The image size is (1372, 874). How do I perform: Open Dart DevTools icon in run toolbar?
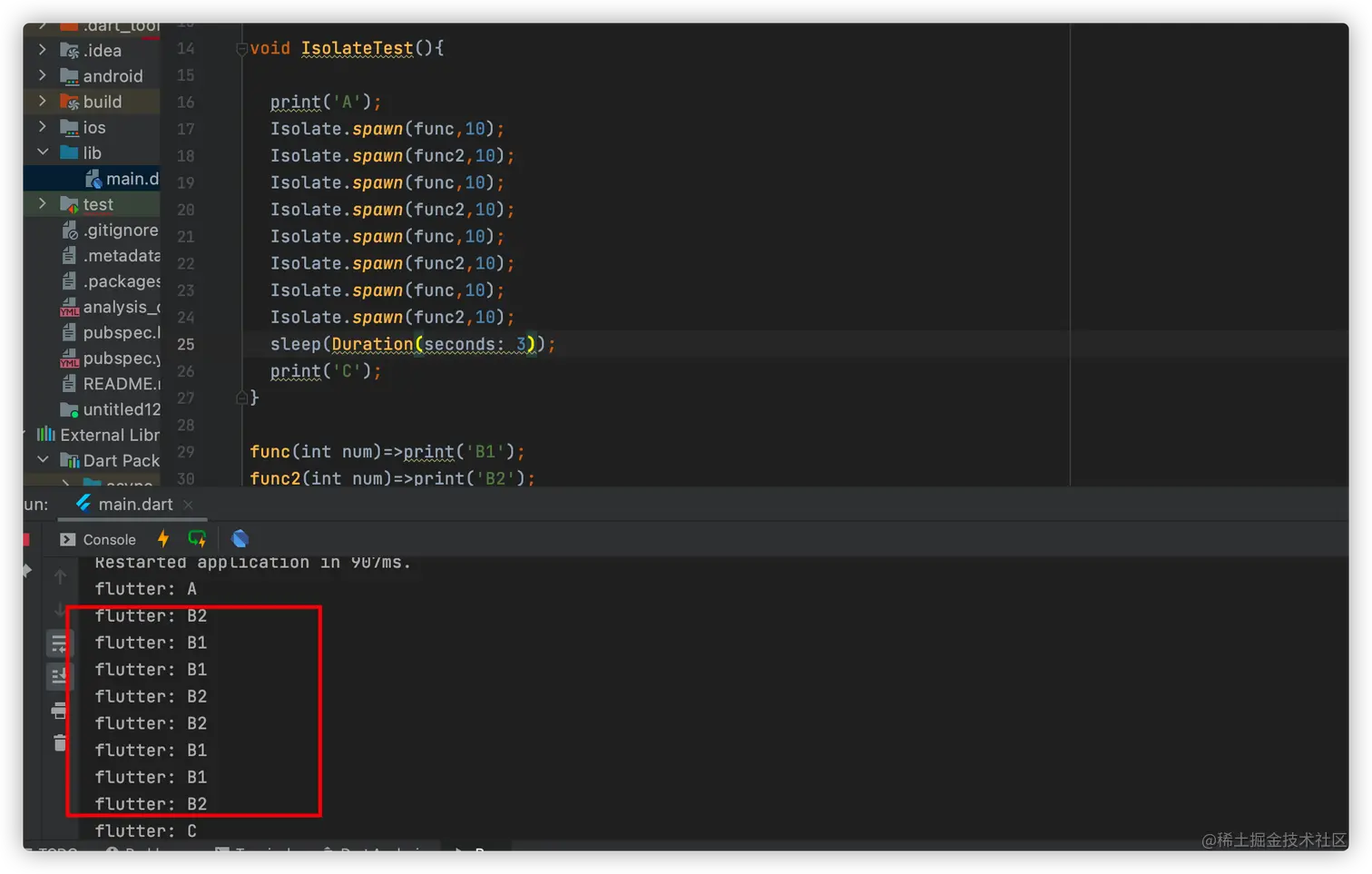[240, 539]
